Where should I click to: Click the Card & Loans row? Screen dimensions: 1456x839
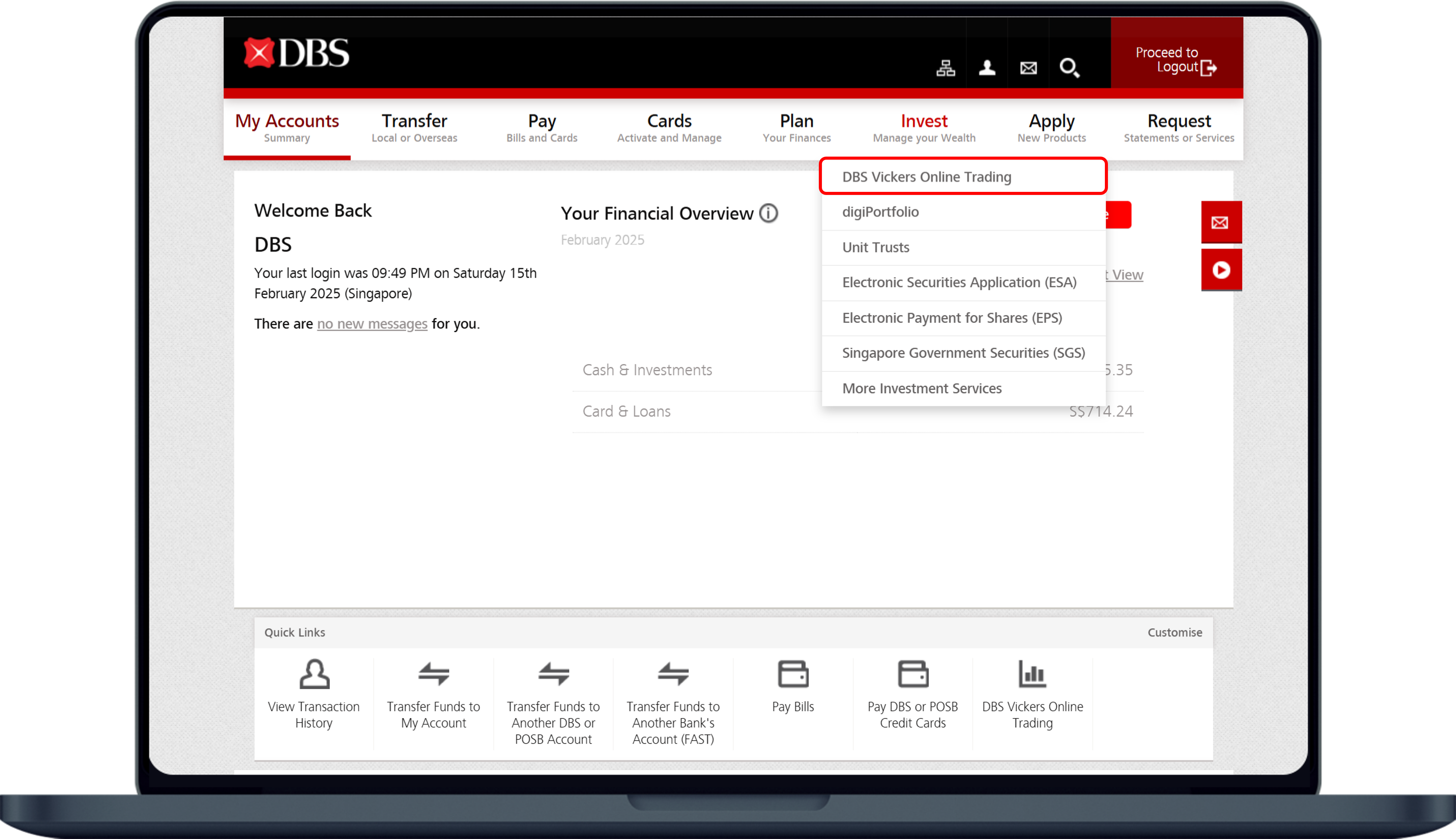pyautogui.click(x=857, y=412)
